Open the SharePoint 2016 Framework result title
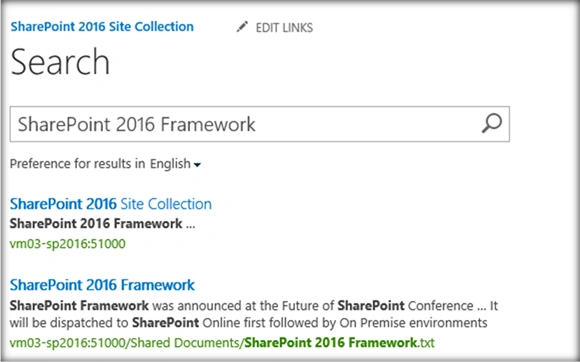 [x=102, y=285]
